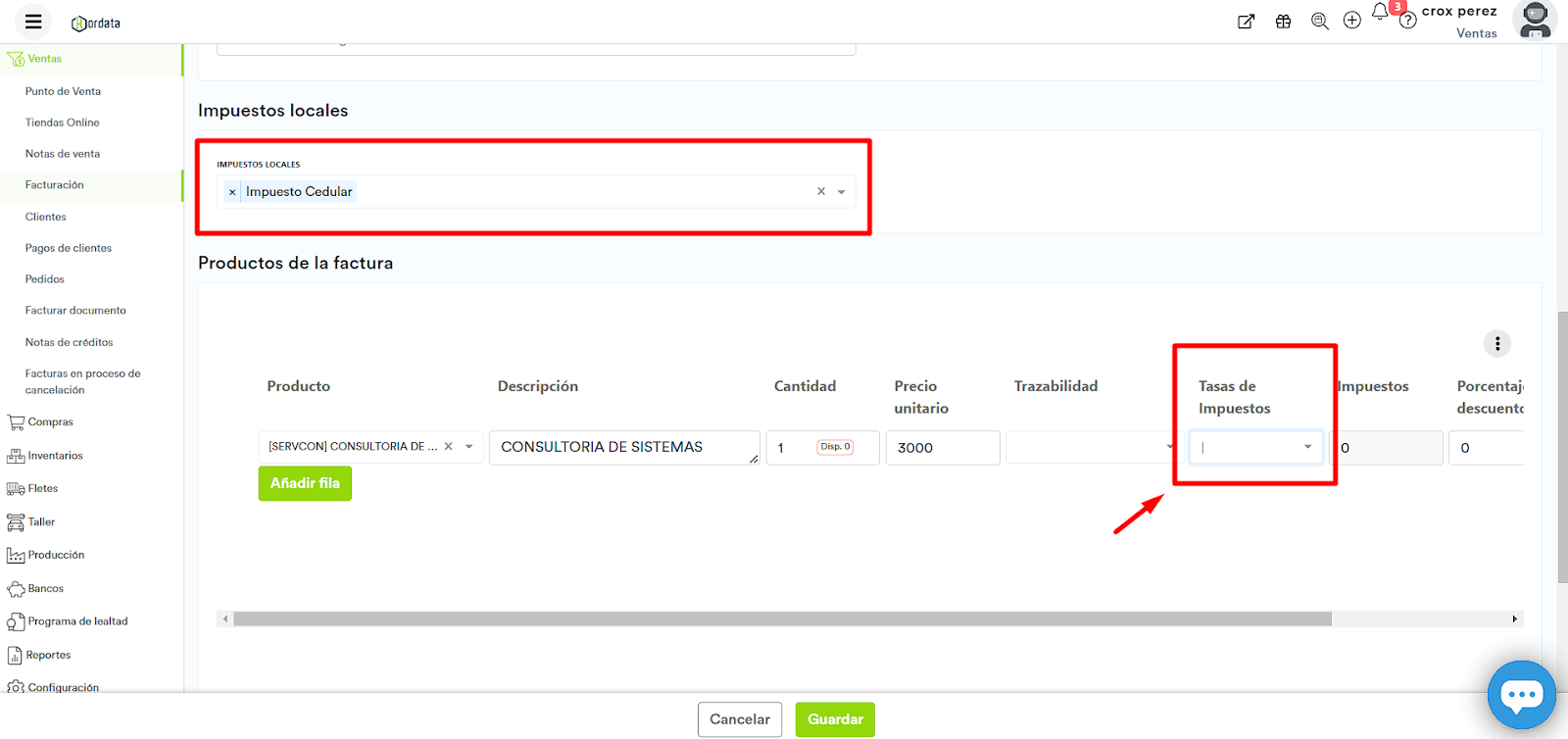Go to Punto de Venta in sidebar
The image size is (1568, 739).
(63, 91)
